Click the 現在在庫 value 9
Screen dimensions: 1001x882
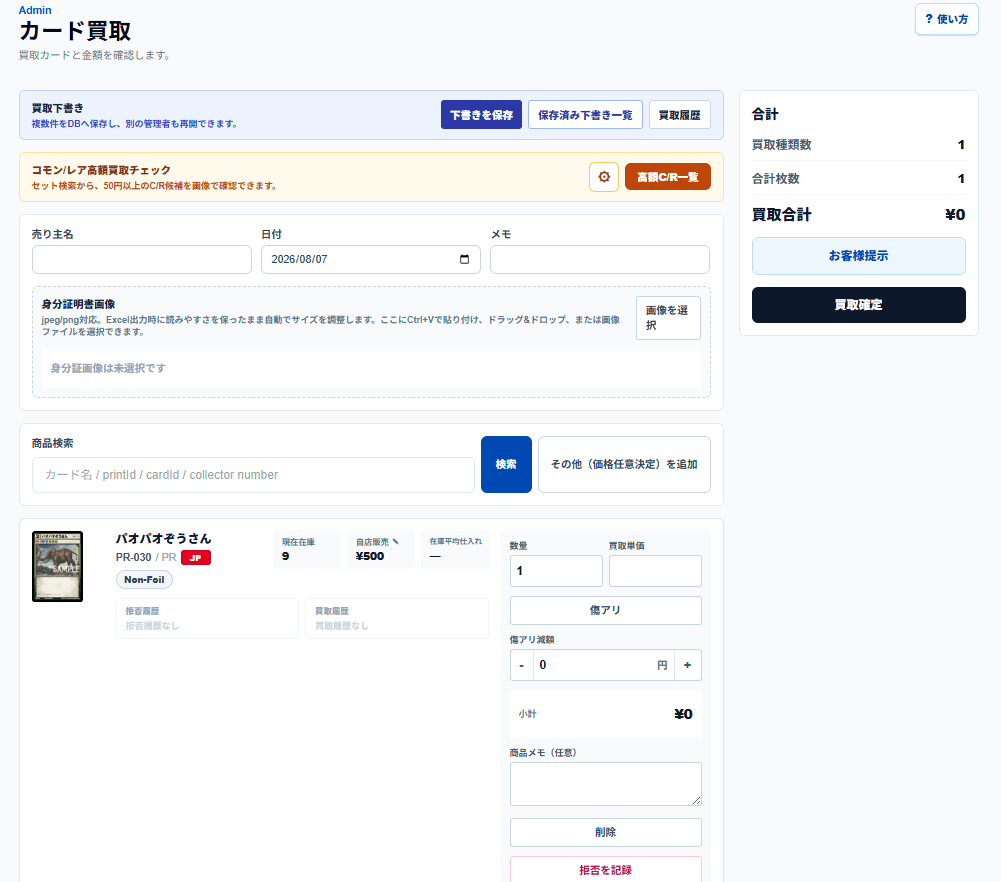click(x=285, y=556)
